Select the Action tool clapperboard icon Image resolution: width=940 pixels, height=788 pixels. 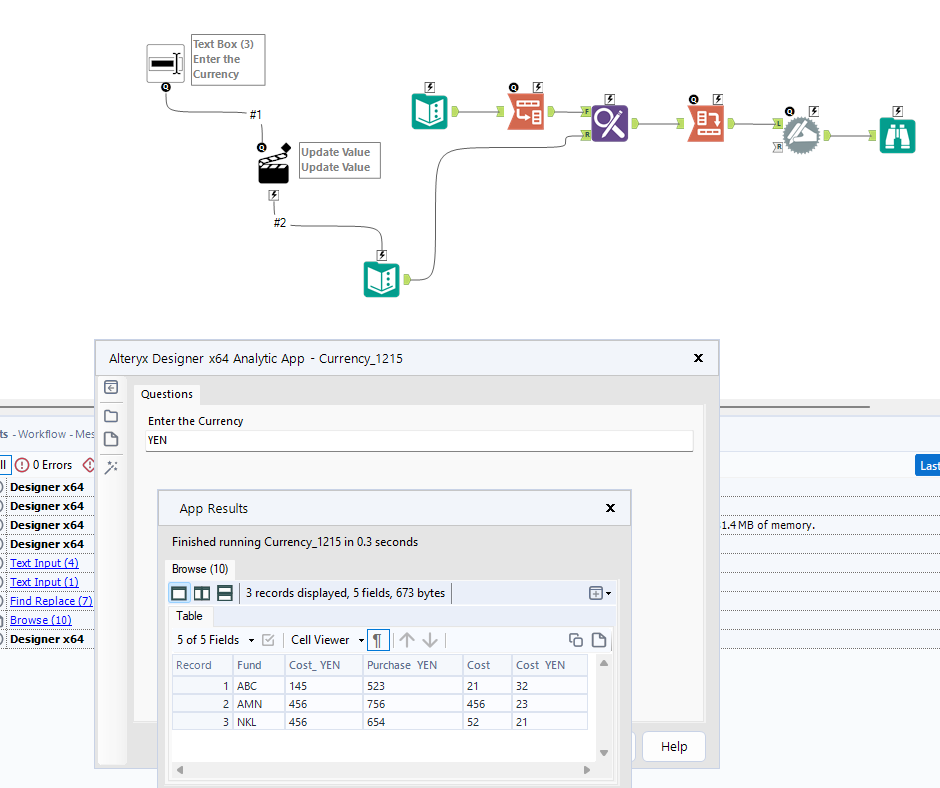coord(274,165)
